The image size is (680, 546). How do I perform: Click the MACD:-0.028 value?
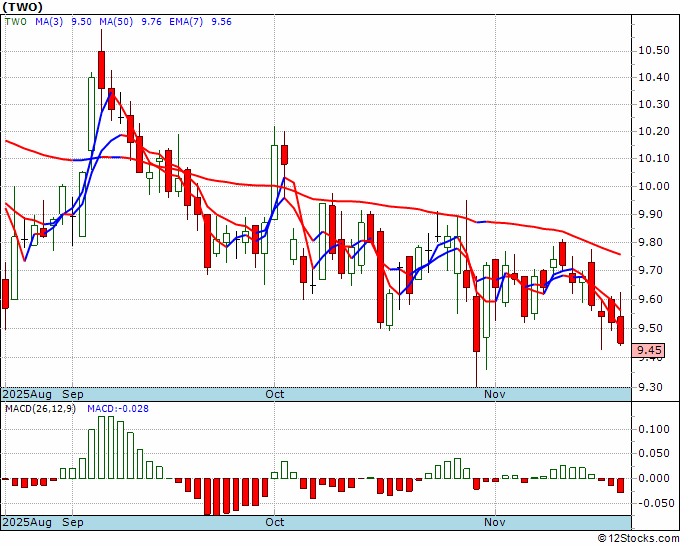(118, 409)
